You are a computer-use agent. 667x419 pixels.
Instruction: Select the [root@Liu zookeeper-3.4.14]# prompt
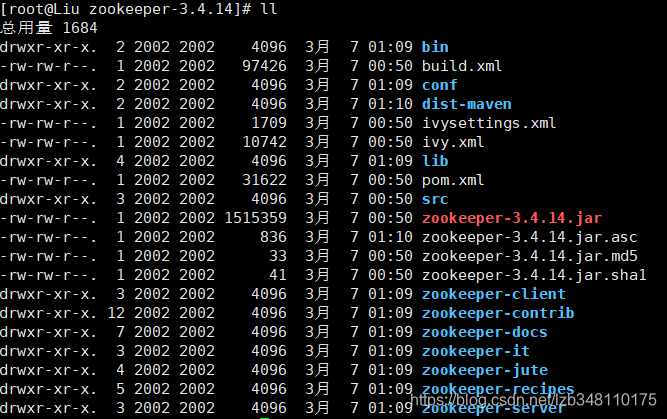coord(126,9)
